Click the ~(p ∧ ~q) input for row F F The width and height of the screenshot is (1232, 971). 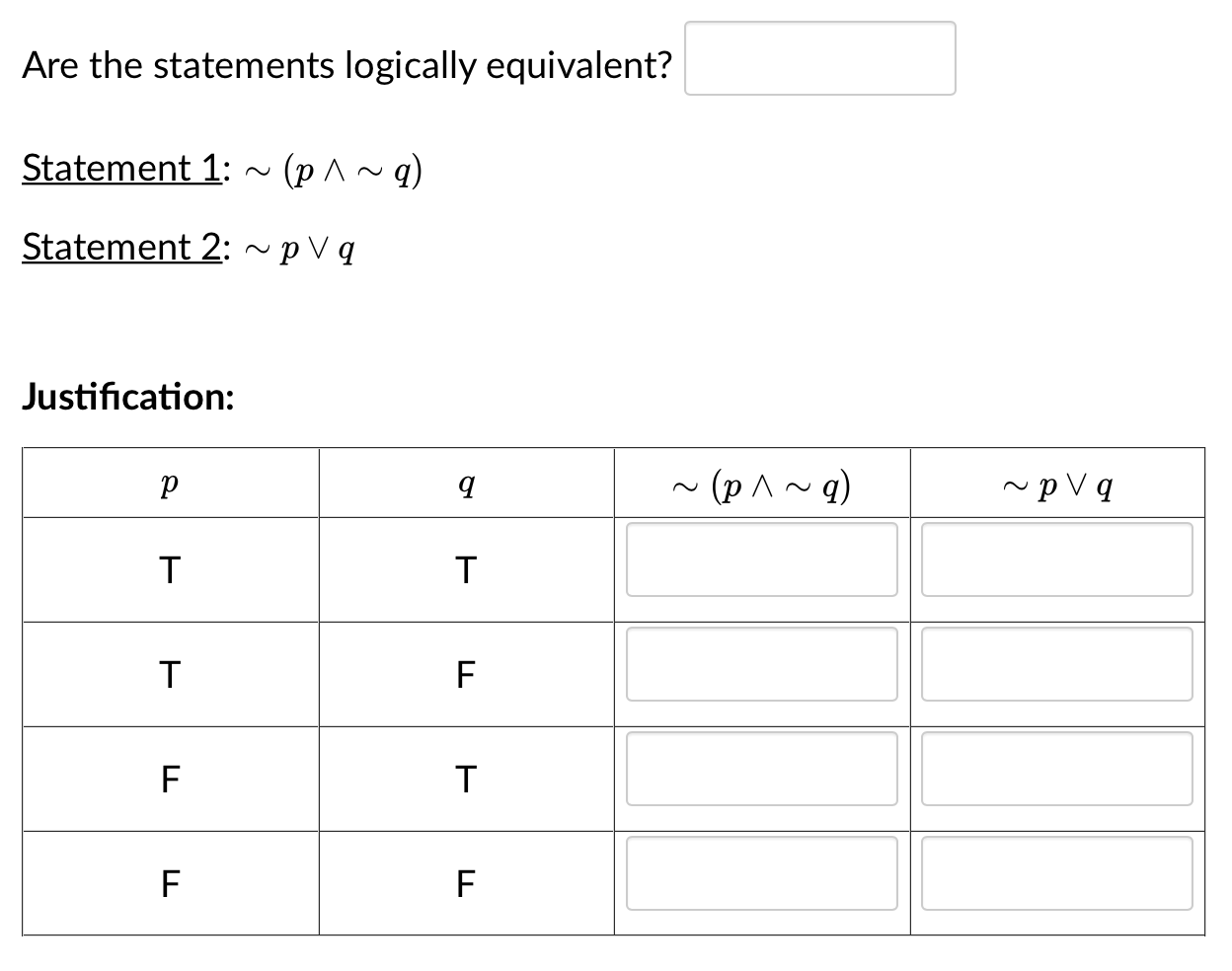tap(761, 874)
